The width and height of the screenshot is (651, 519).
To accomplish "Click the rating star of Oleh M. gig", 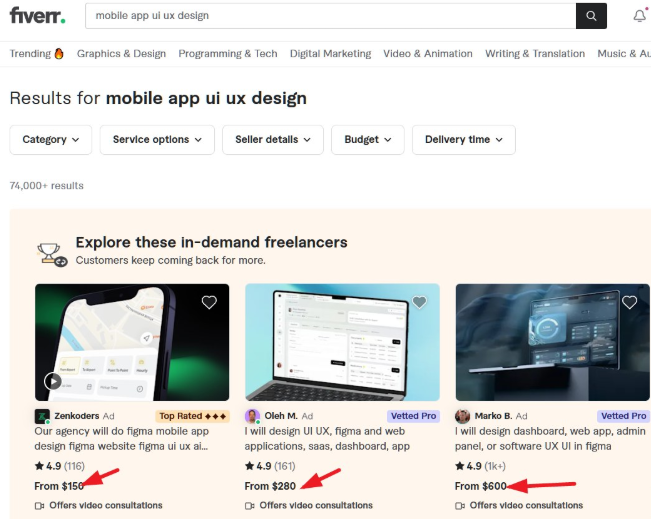I will coord(250,466).
